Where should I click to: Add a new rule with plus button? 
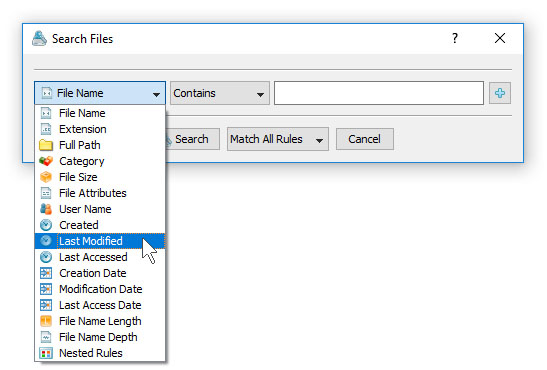click(500, 93)
